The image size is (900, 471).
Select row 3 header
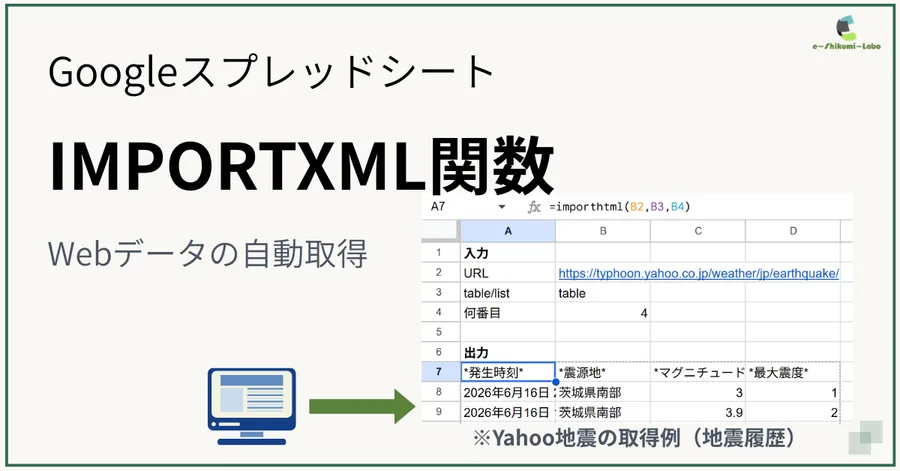(x=439, y=293)
